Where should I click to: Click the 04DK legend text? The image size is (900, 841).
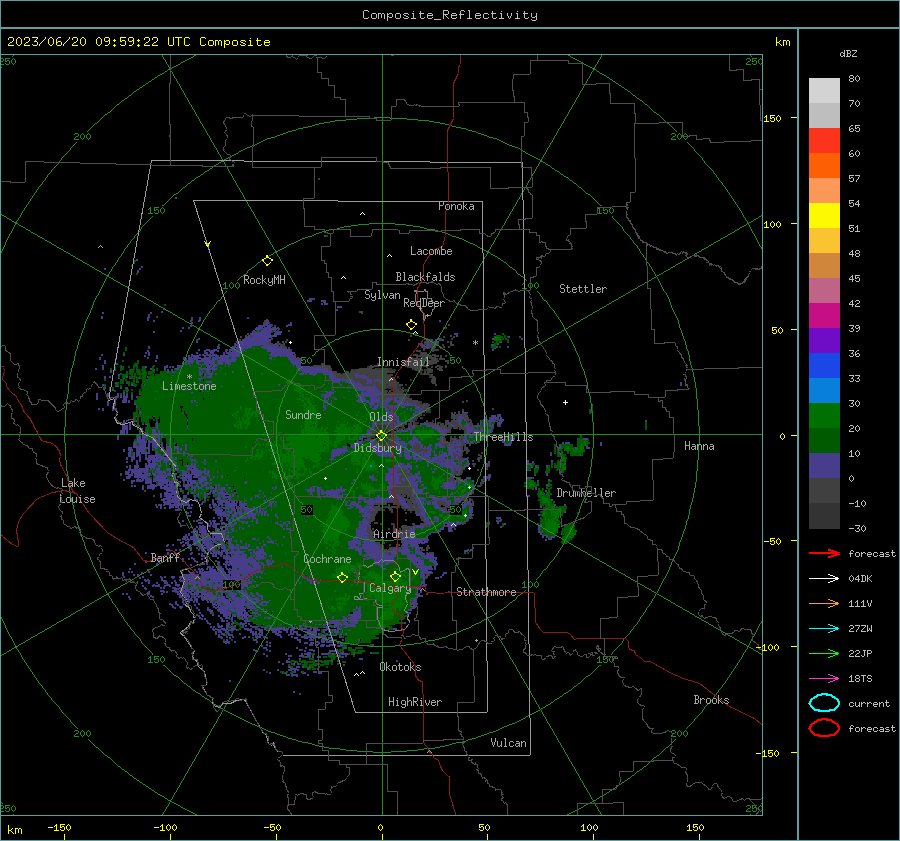point(860,579)
